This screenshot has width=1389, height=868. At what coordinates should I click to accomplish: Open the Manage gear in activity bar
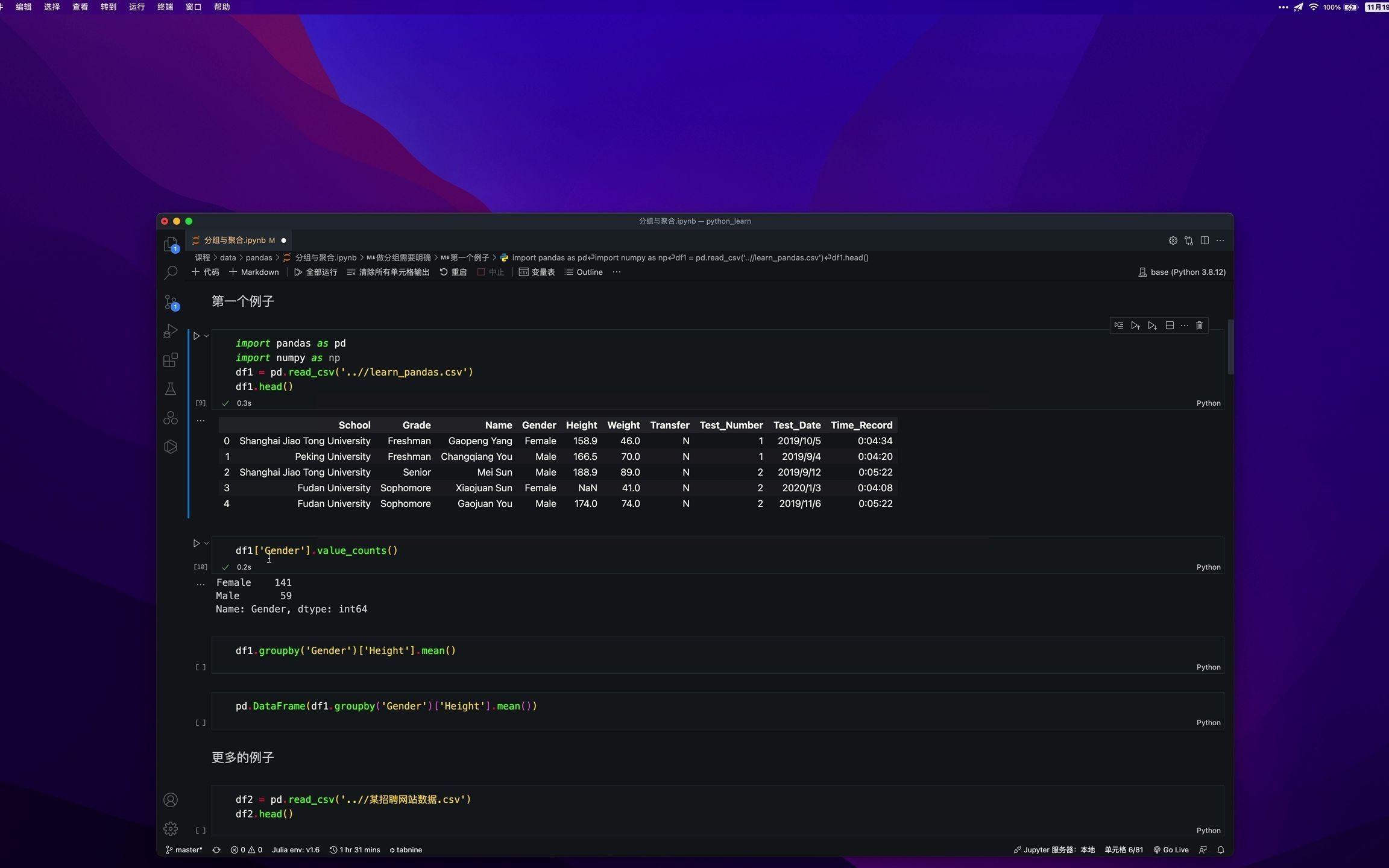coord(171,829)
